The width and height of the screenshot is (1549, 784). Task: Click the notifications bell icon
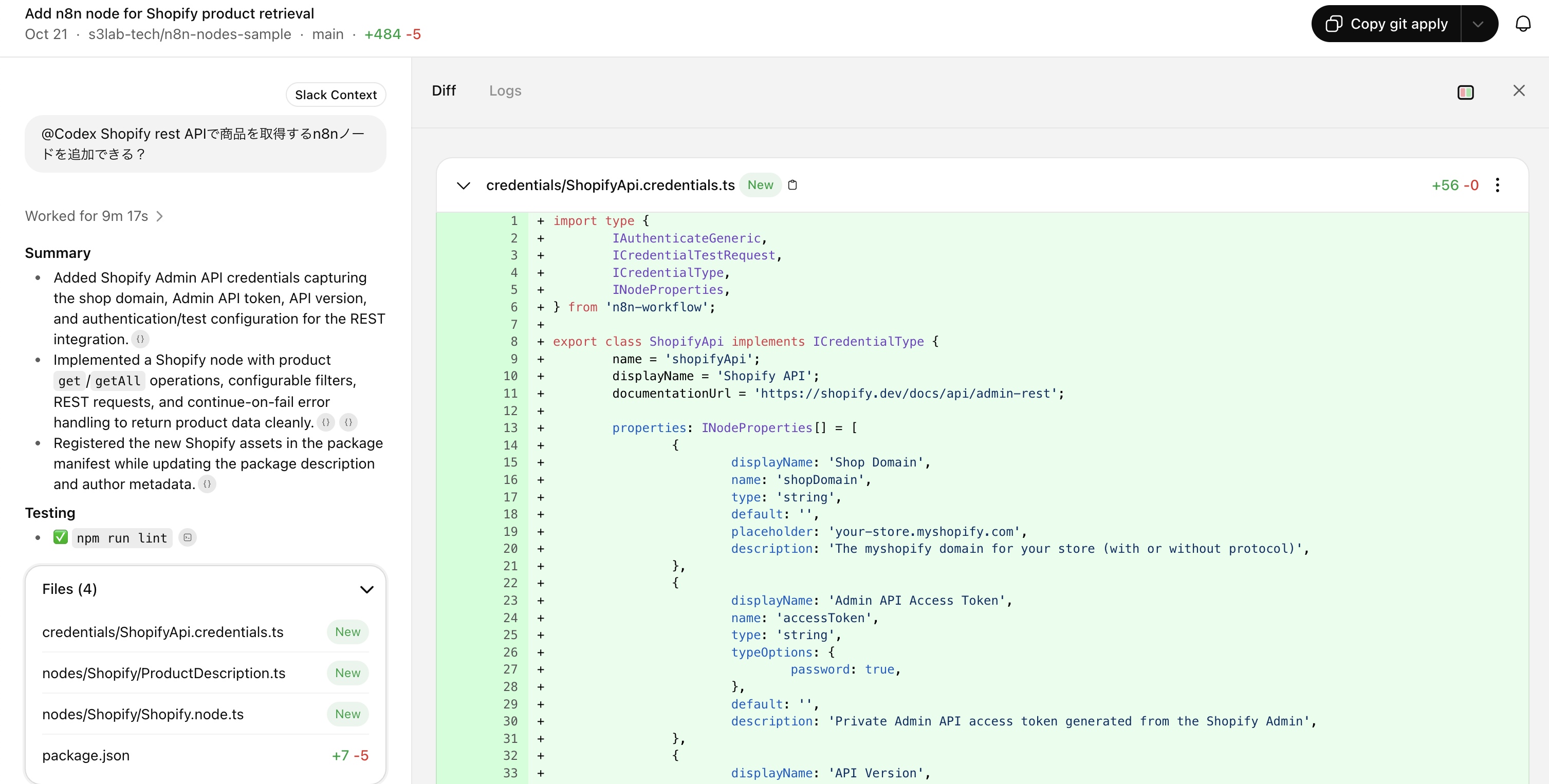click(x=1523, y=24)
